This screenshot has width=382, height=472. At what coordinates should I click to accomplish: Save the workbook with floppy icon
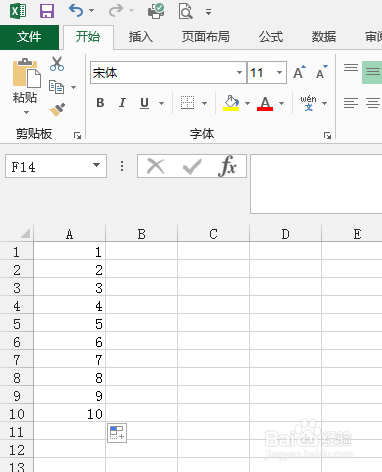click(x=47, y=11)
